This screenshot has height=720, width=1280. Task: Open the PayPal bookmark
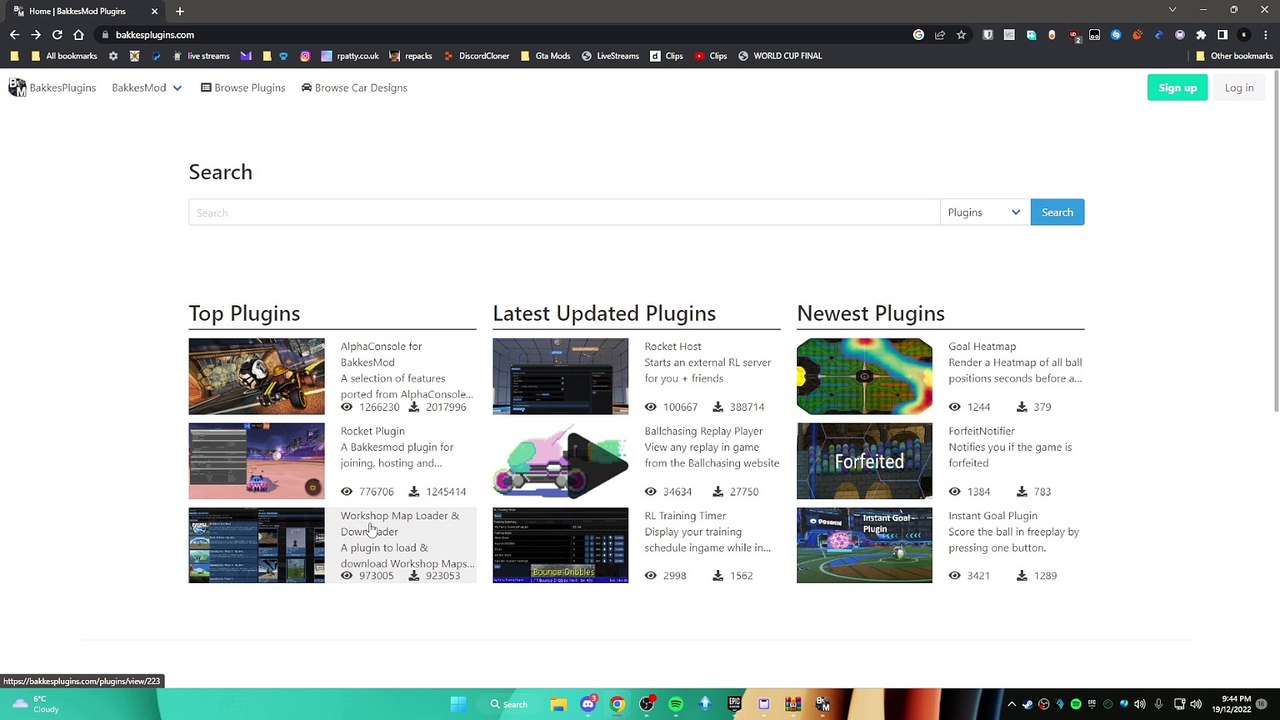pos(156,56)
